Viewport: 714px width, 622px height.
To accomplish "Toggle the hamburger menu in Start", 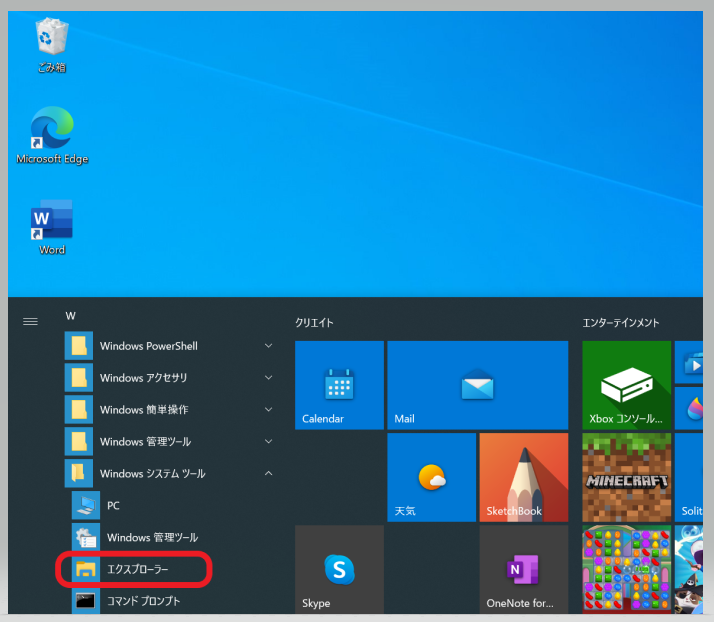I will point(30,321).
